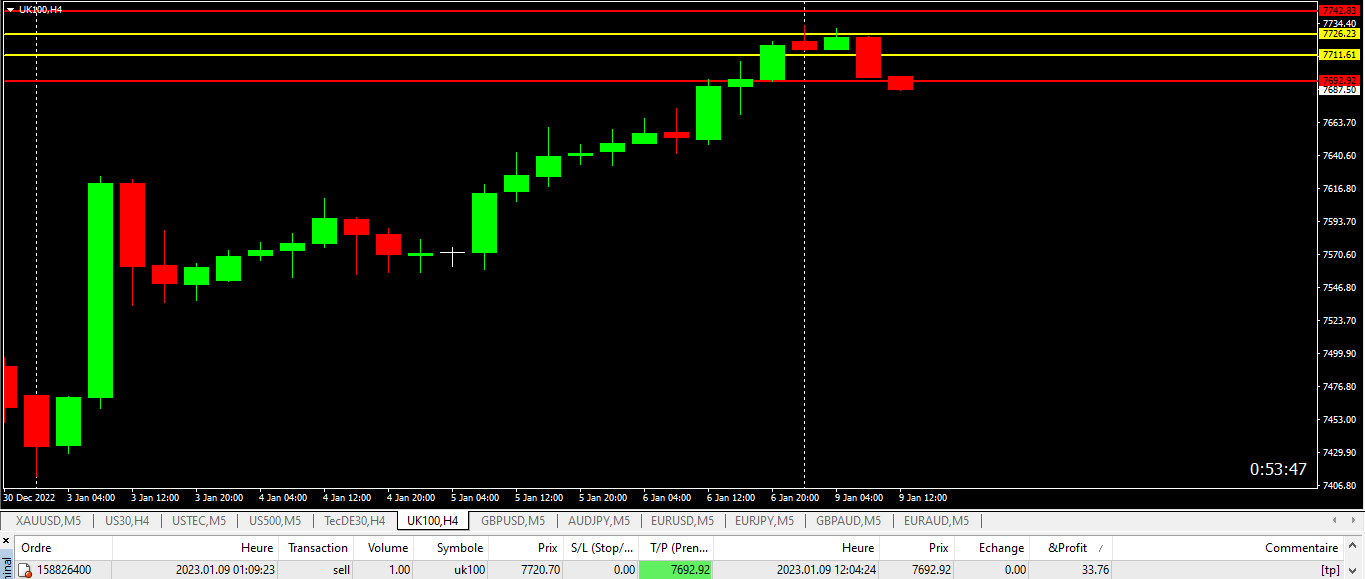Switch to the US30,H4 chart tab

[127, 521]
